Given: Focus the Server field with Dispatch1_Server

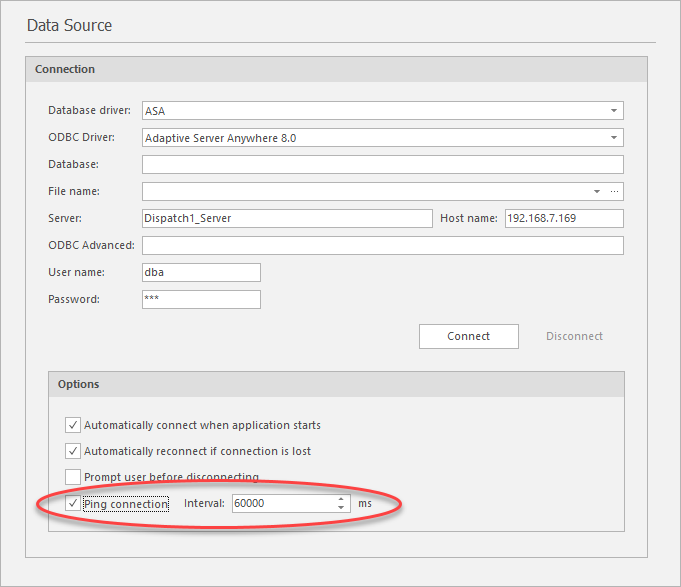Looking at the screenshot, I should pyautogui.click(x=286, y=218).
